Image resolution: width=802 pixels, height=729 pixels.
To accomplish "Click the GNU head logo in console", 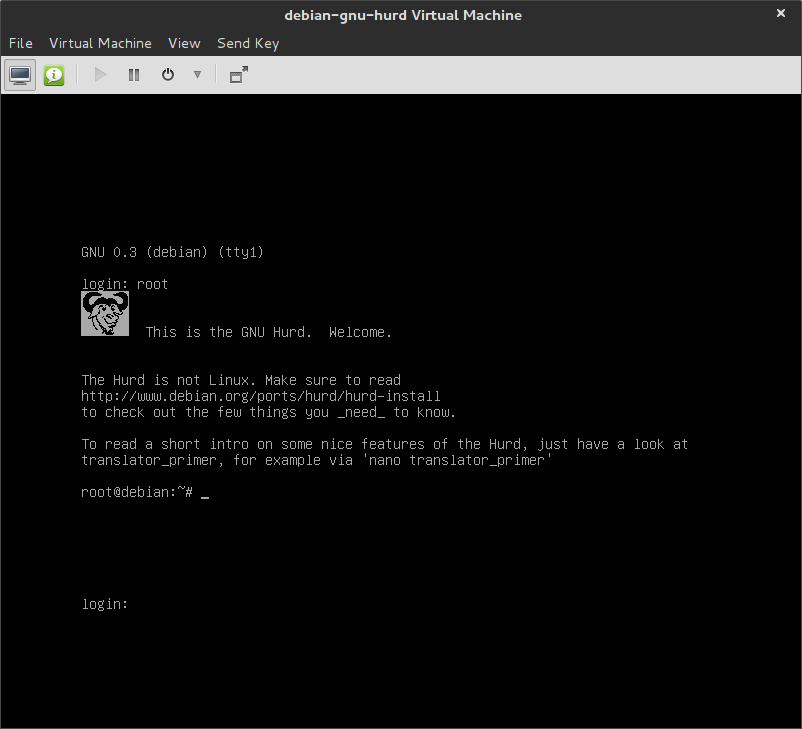I will 105,314.
